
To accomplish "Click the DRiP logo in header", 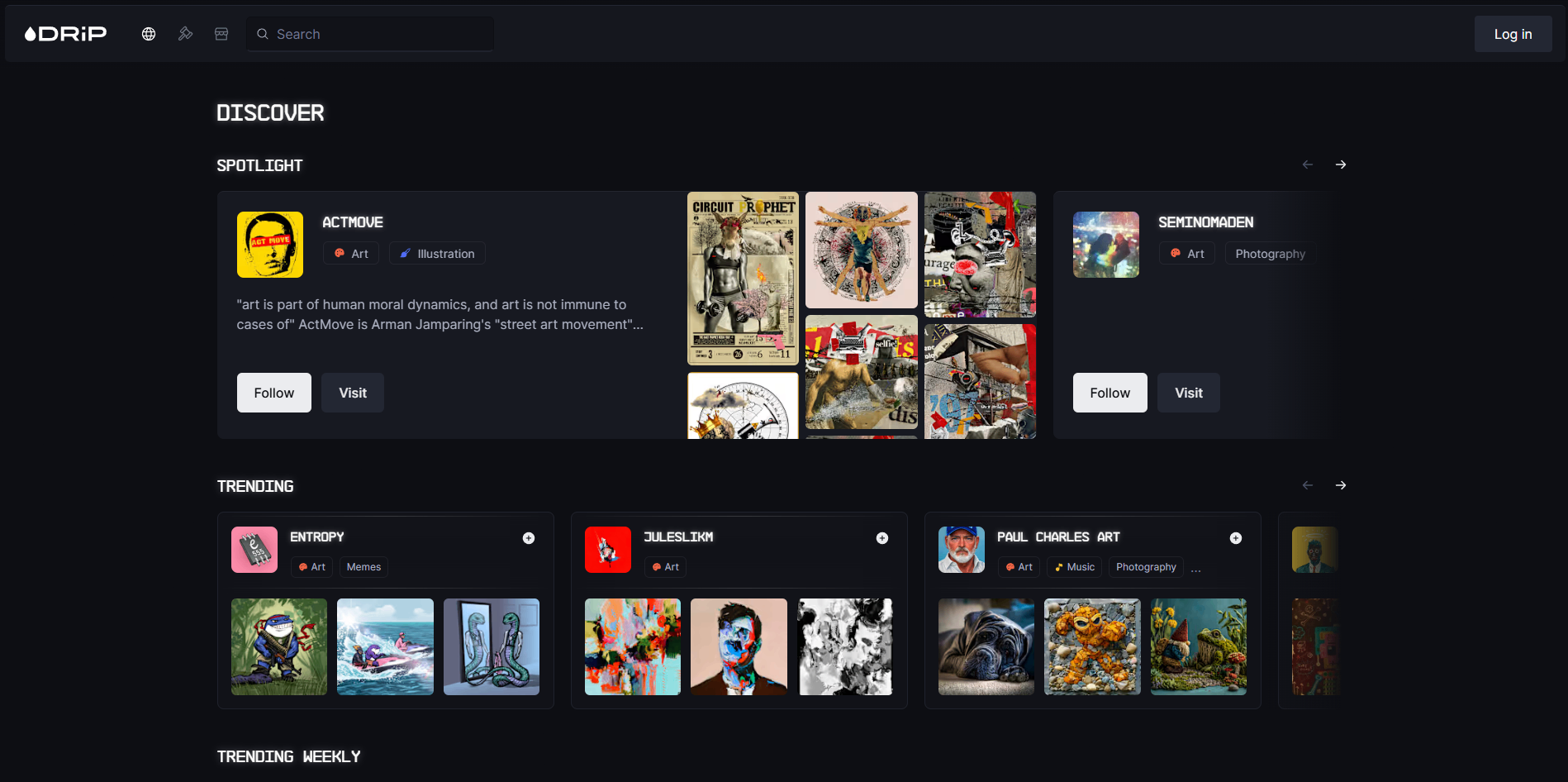I will coord(66,34).
